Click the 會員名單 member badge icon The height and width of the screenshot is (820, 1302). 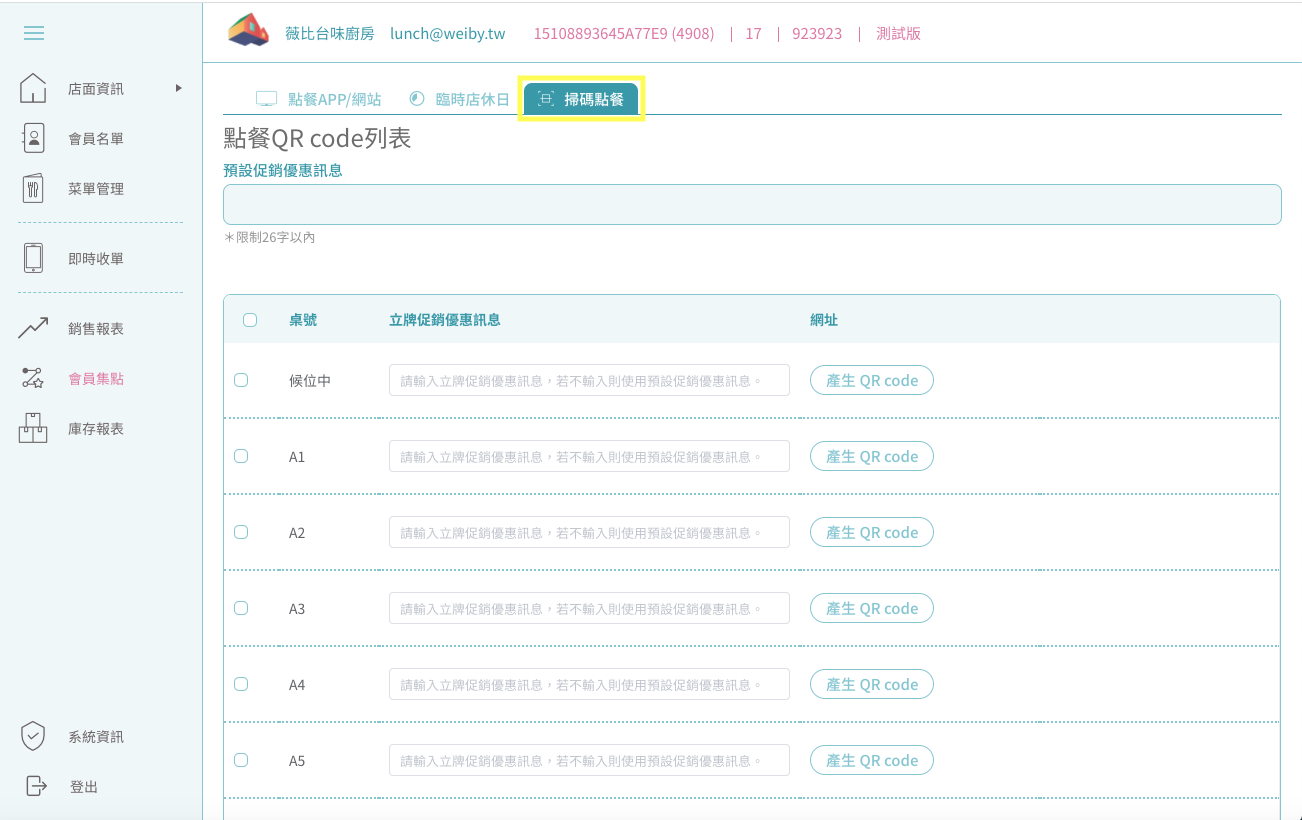coord(33,138)
